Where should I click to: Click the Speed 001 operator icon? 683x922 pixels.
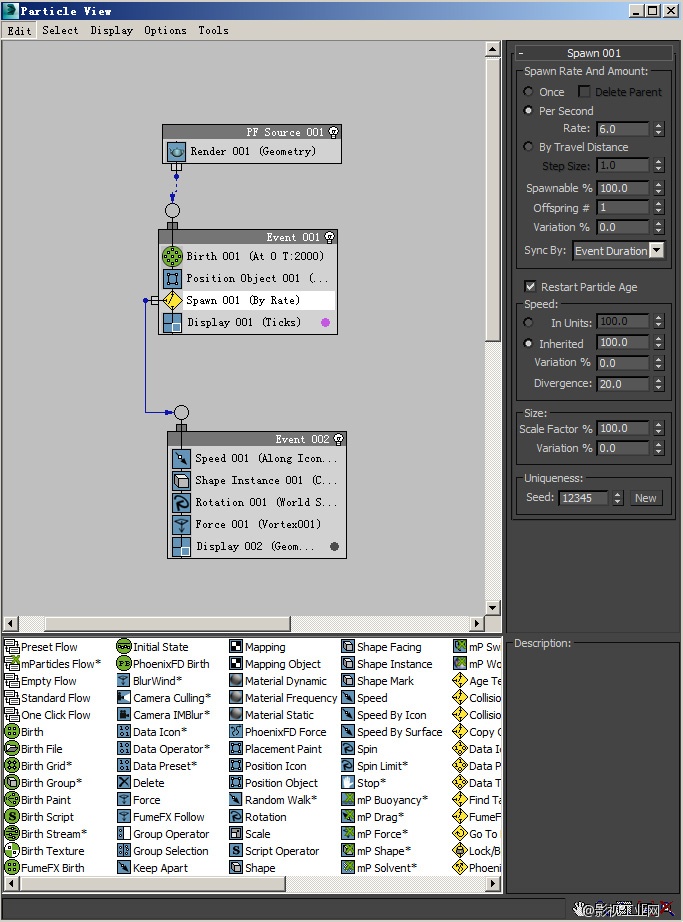pyautogui.click(x=181, y=458)
